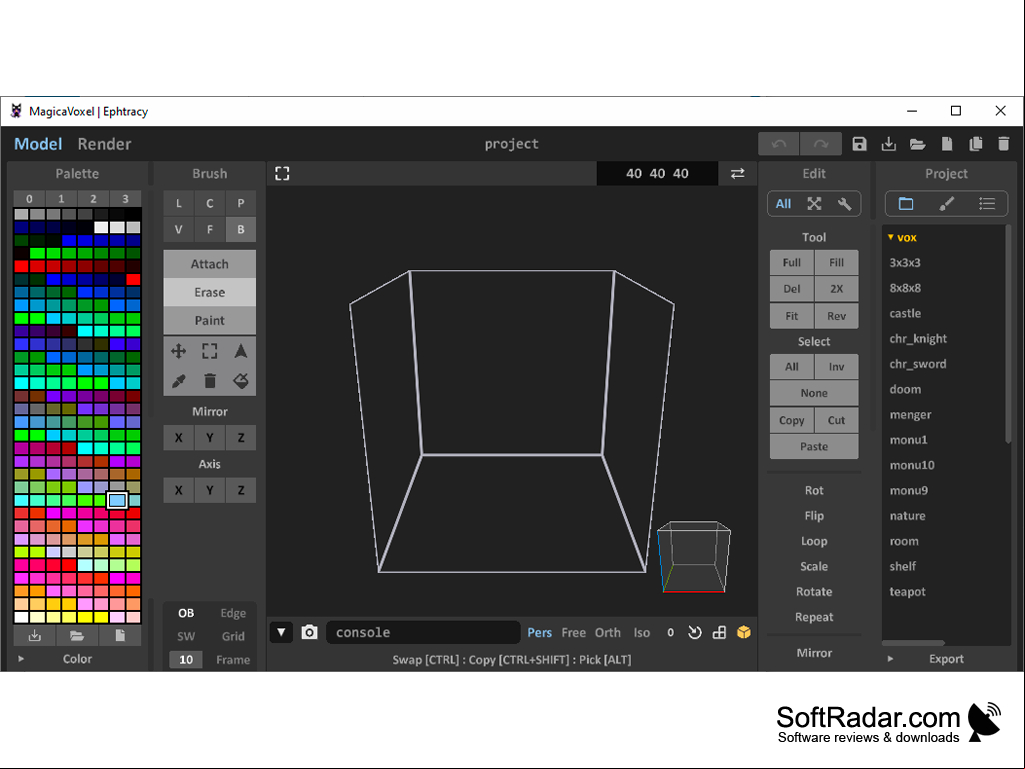Image resolution: width=1025 pixels, height=769 pixels.
Task: Toggle Axis Z lock
Action: (241, 490)
